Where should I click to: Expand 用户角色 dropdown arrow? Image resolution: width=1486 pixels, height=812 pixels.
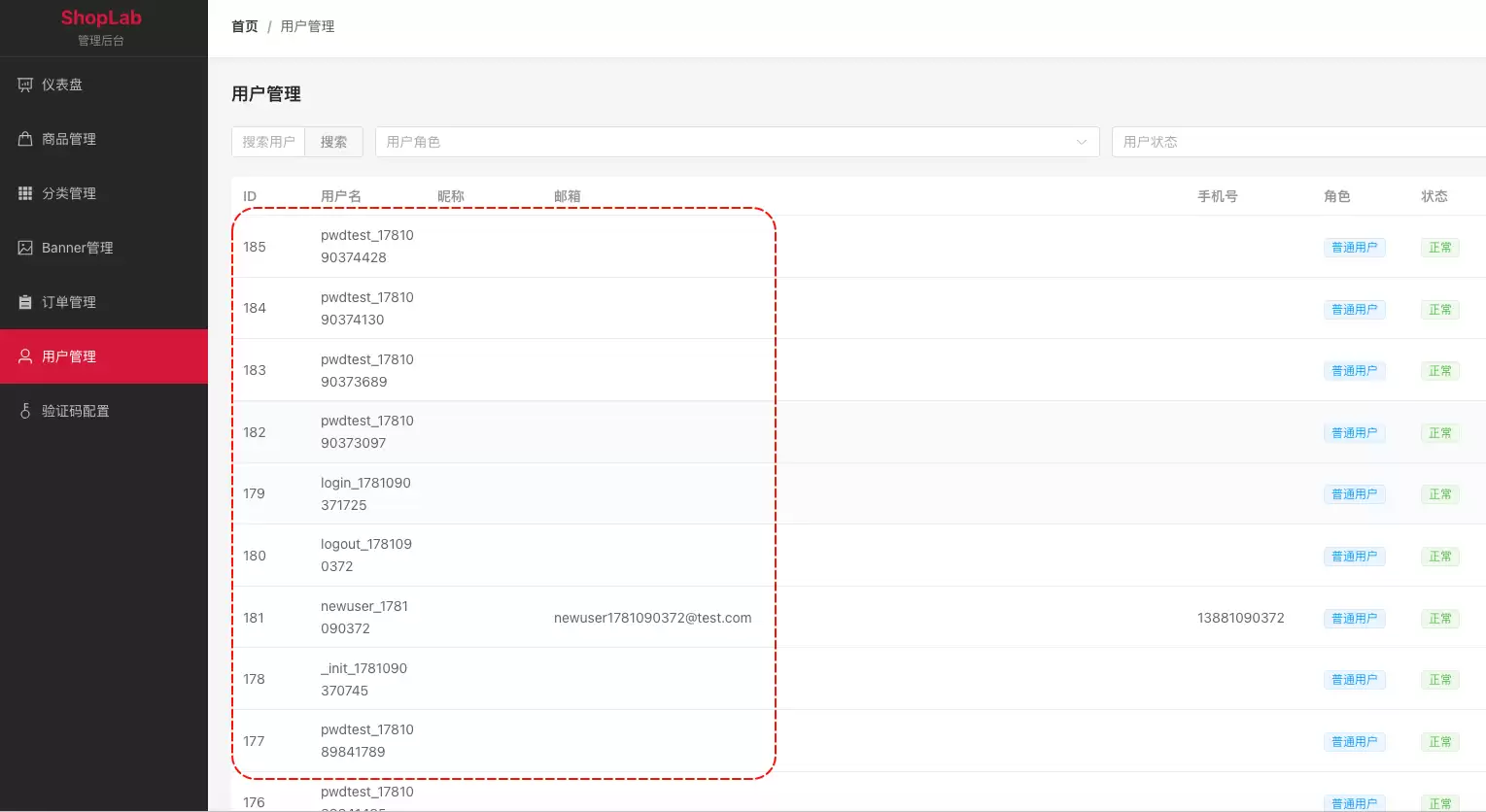coord(1081,142)
